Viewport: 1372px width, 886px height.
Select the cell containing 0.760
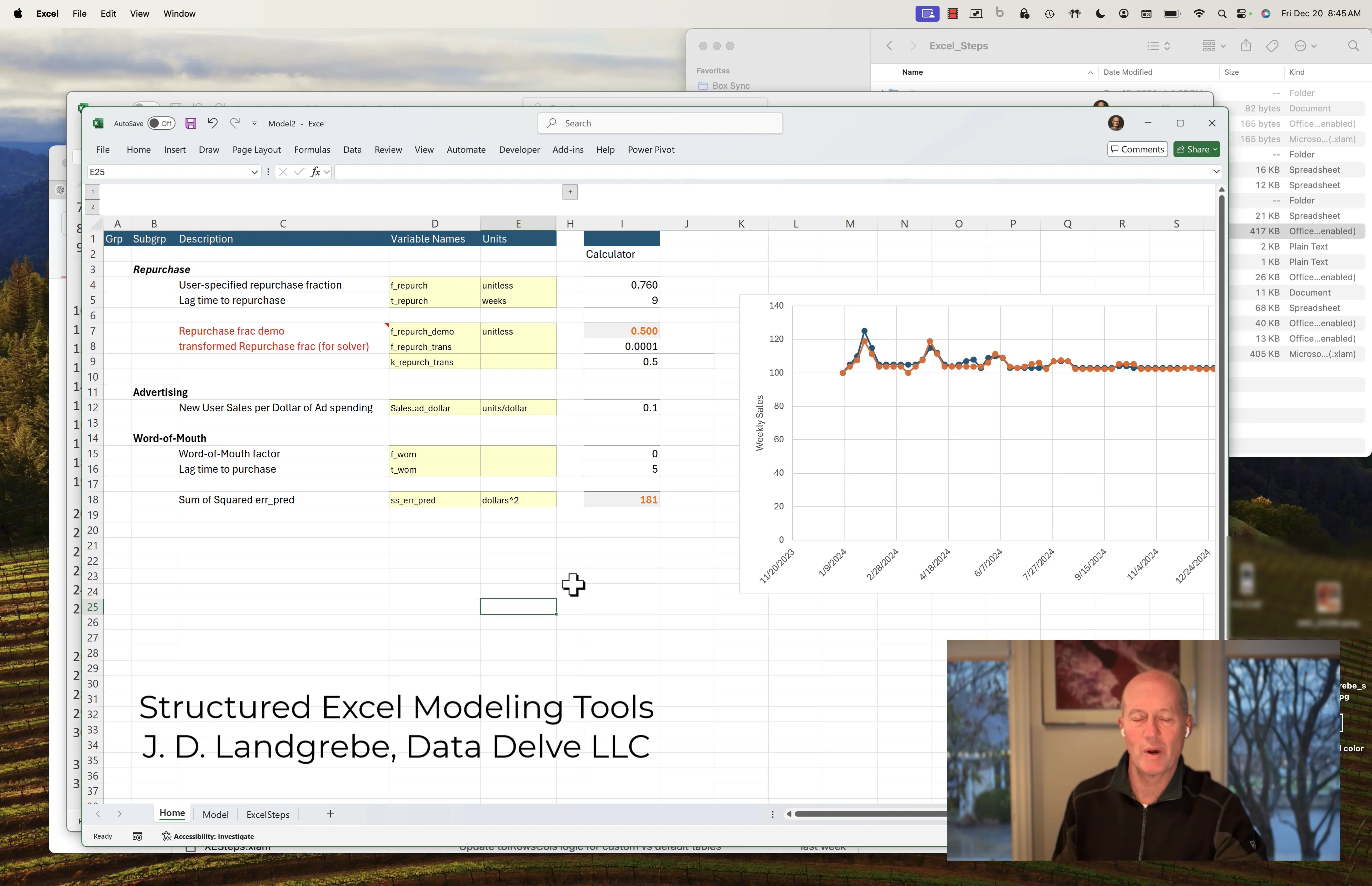[622, 285]
